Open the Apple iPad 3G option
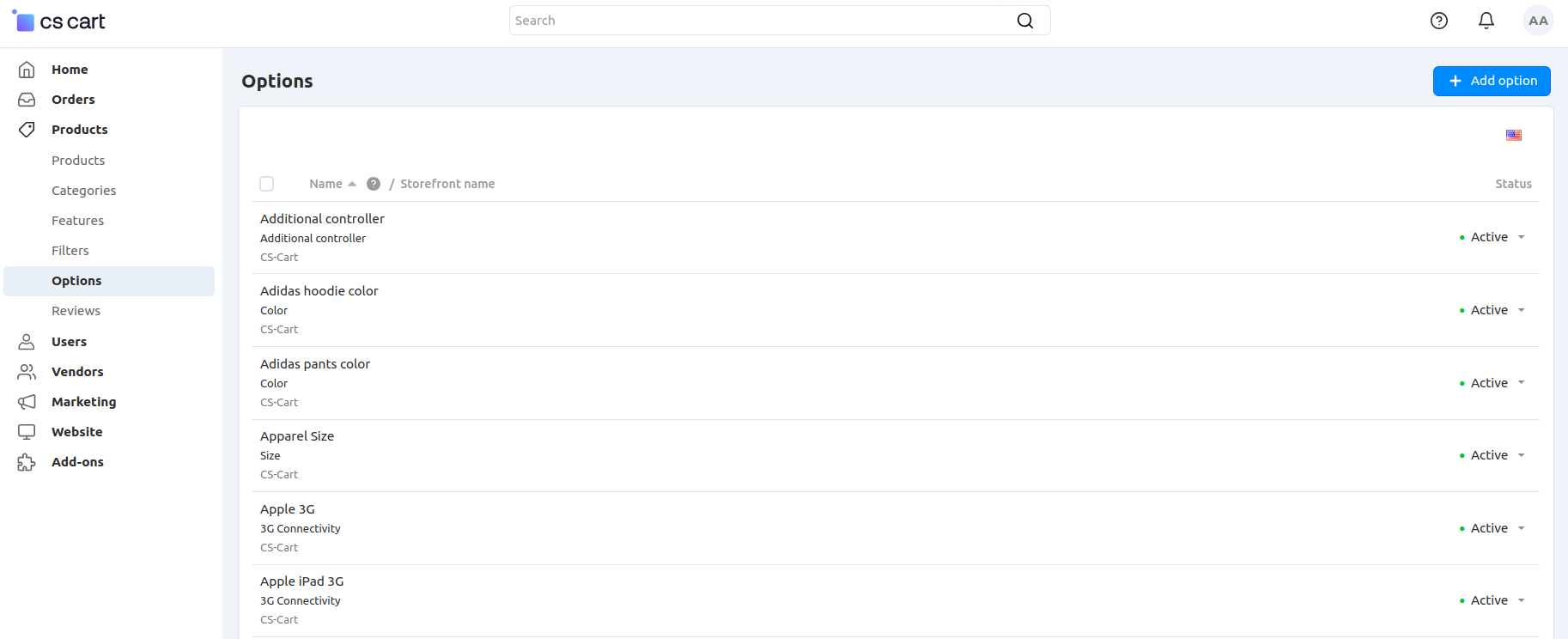1568x639 pixels. pos(302,581)
